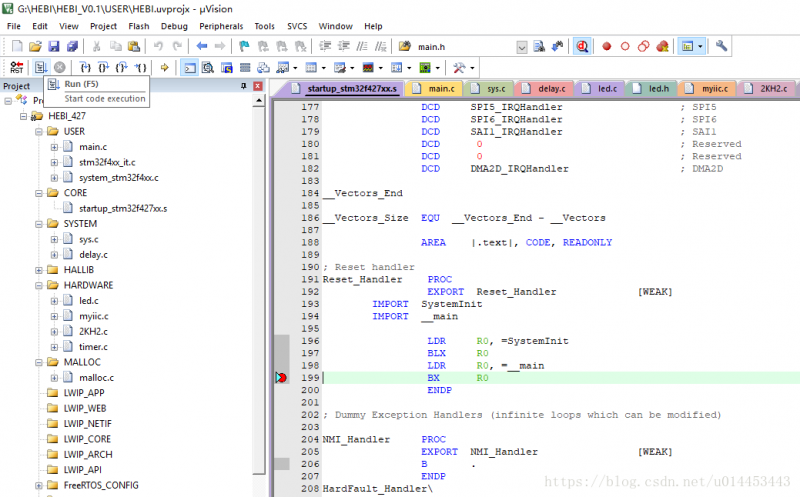
Task: Switch to the delay.c tab
Action: click(549, 89)
